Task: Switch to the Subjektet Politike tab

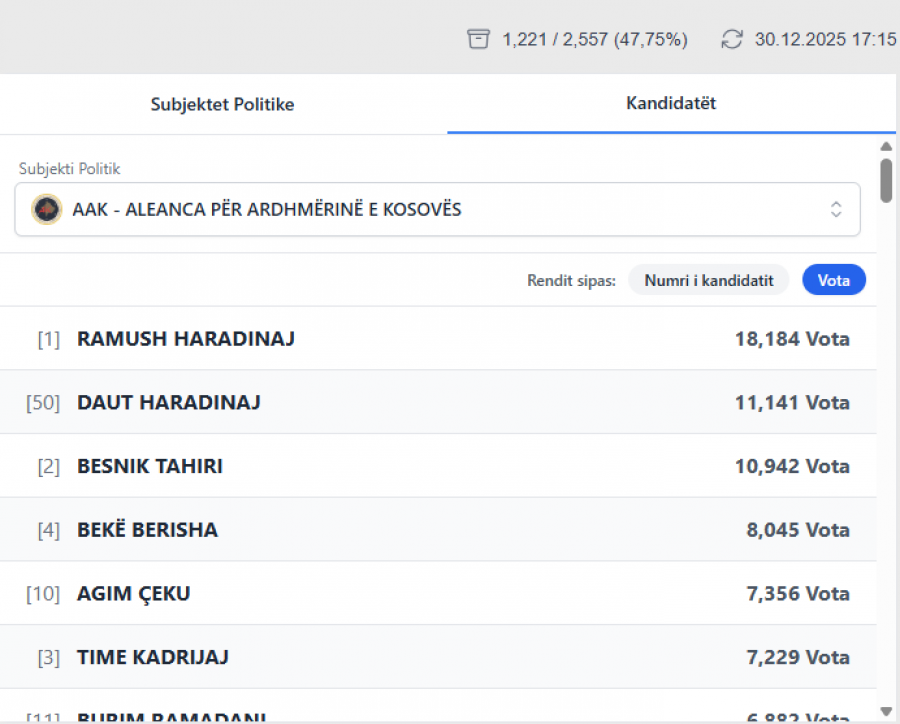Action: [222, 104]
